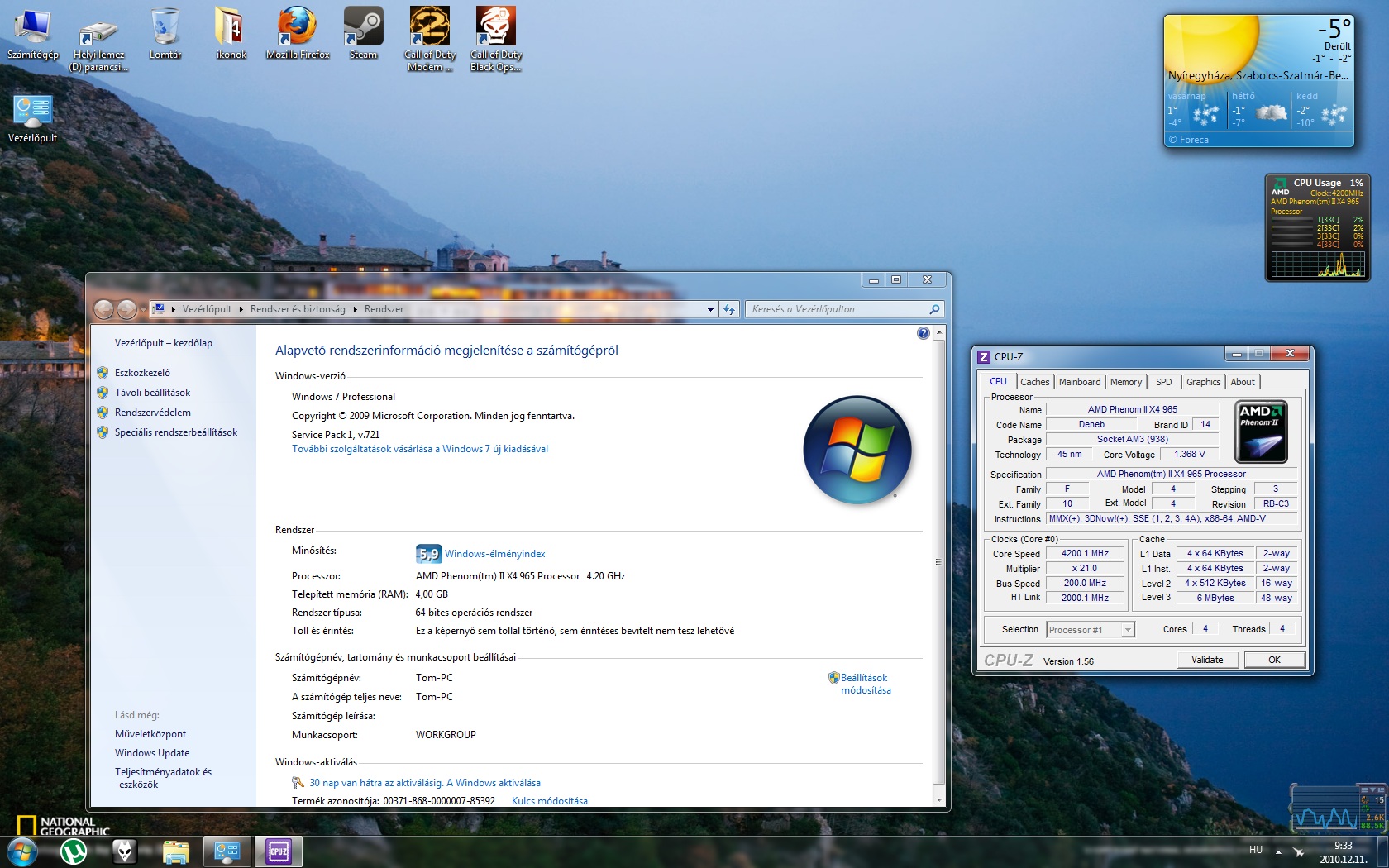Open Windows Update link
Image resolution: width=1389 pixels, height=868 pixels.
pos(151,753)
